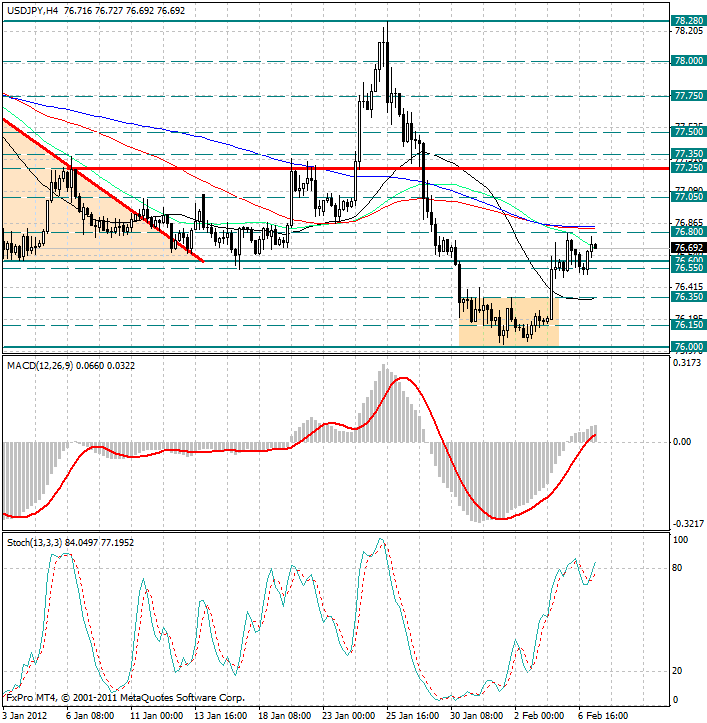
Task: Click the 30 Jan 08:00 time label
Action: coord(477,716)
